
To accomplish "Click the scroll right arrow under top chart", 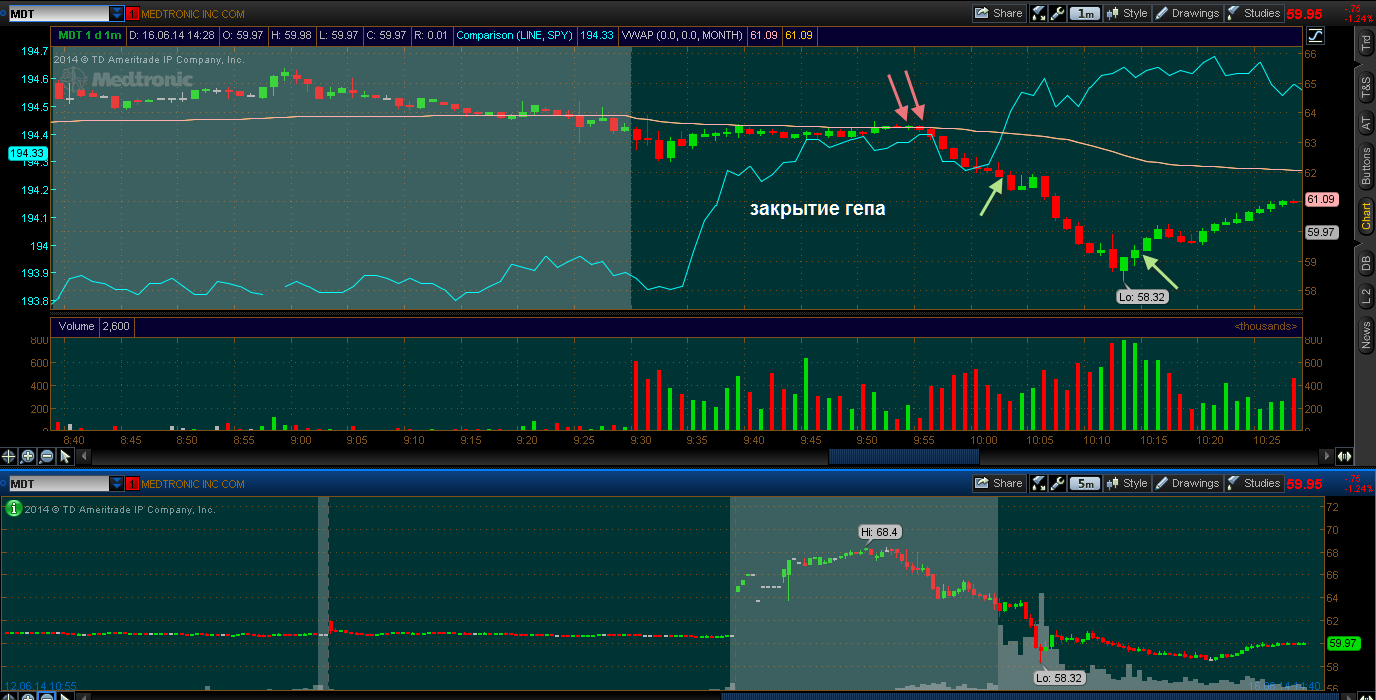I will 1327,456.
